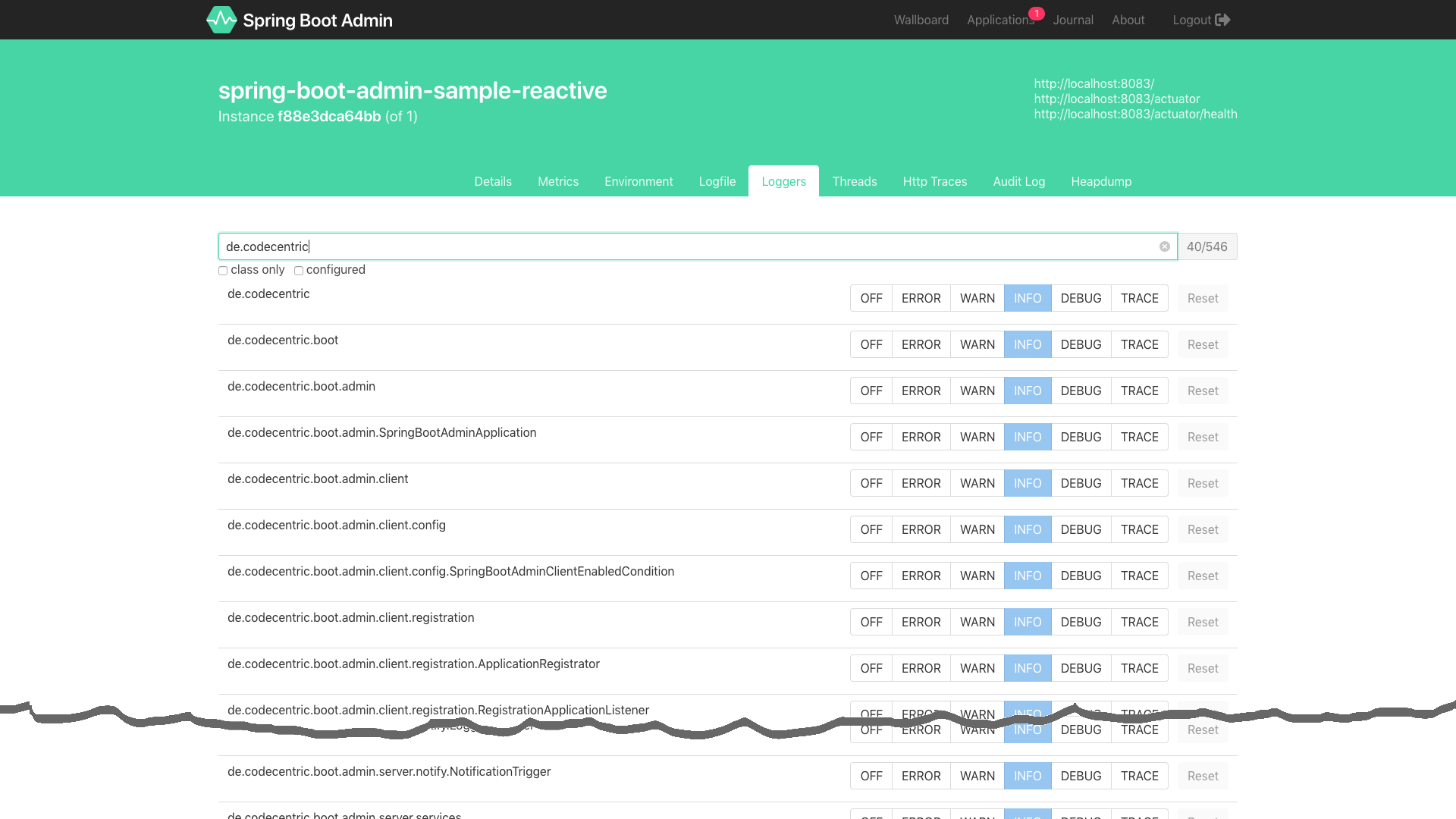The height and width of the screenshot is (819, 1456).
Task: Set de.codecentric.boot.admin.client to TRACE
Action: (1139, 483)
